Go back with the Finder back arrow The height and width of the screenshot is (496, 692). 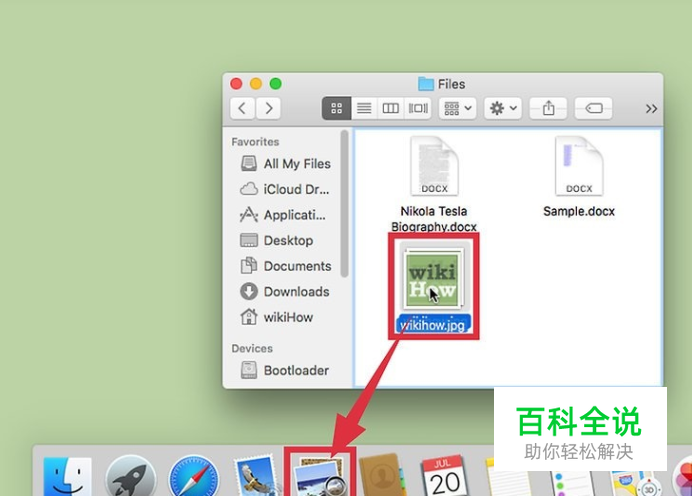242,108
